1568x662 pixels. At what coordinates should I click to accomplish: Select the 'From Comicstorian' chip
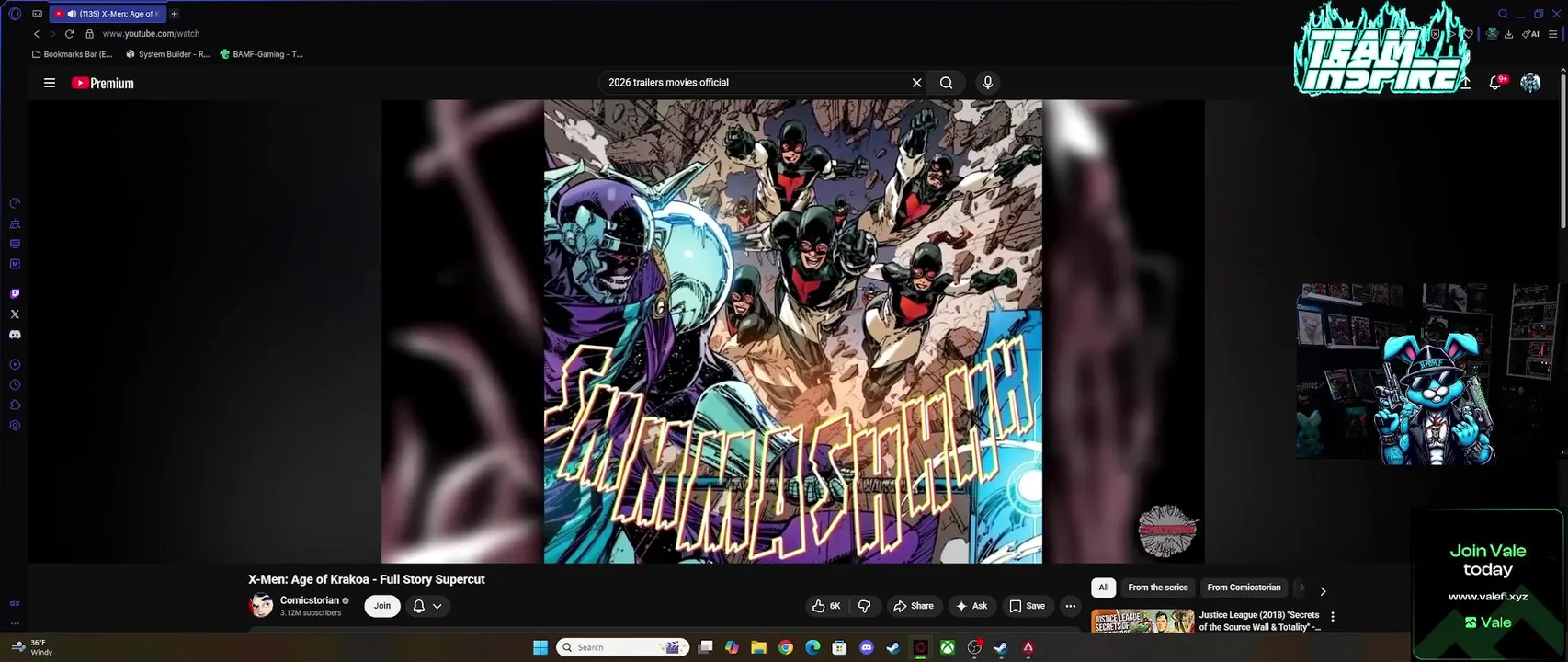1244,588
